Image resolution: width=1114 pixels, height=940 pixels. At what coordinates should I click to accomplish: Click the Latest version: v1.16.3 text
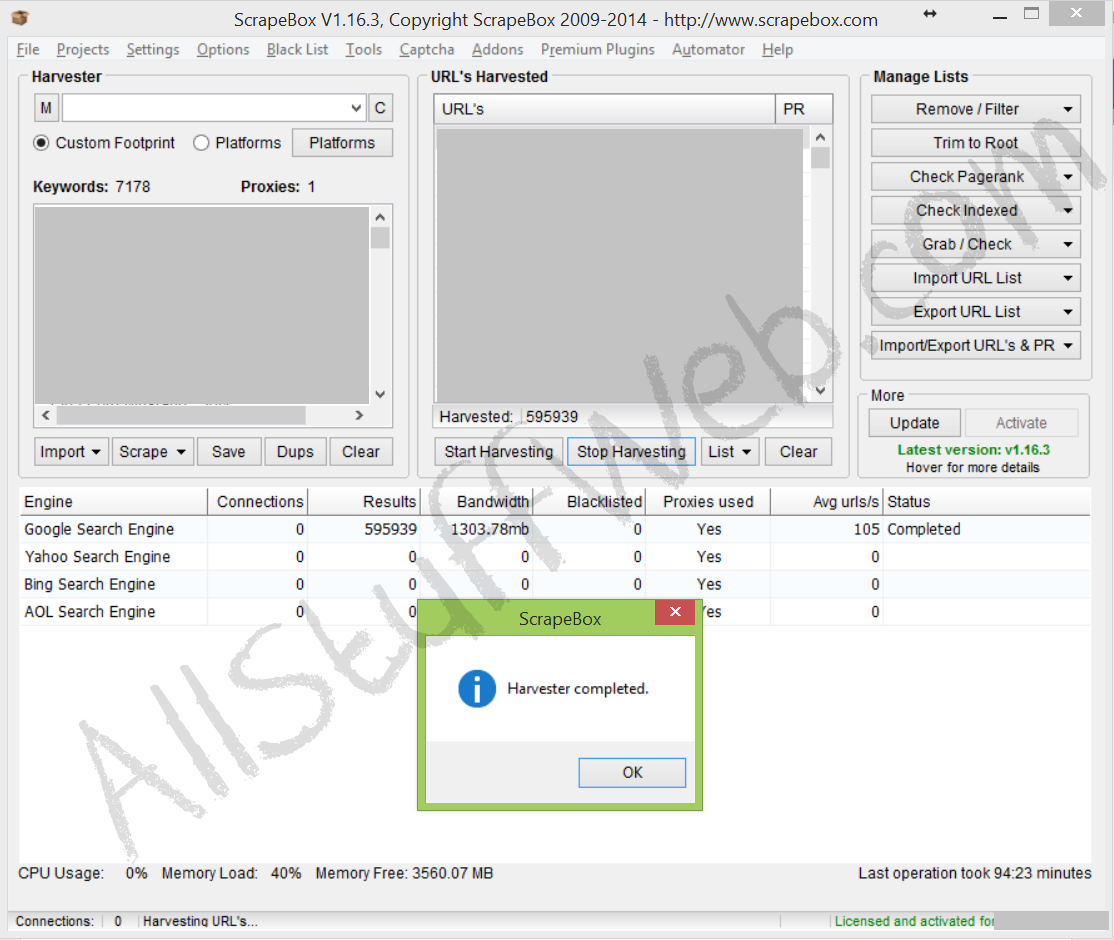point(973,450)
